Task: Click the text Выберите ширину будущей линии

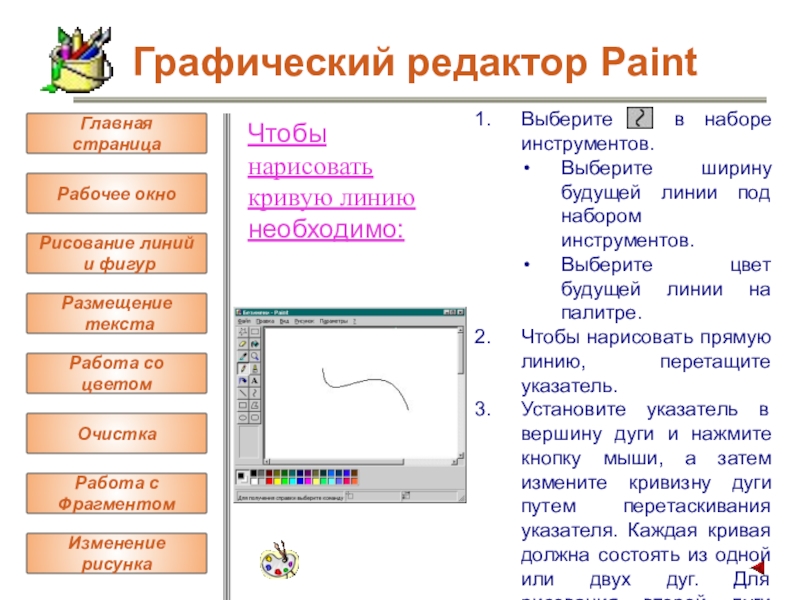Action: [666, 181]
